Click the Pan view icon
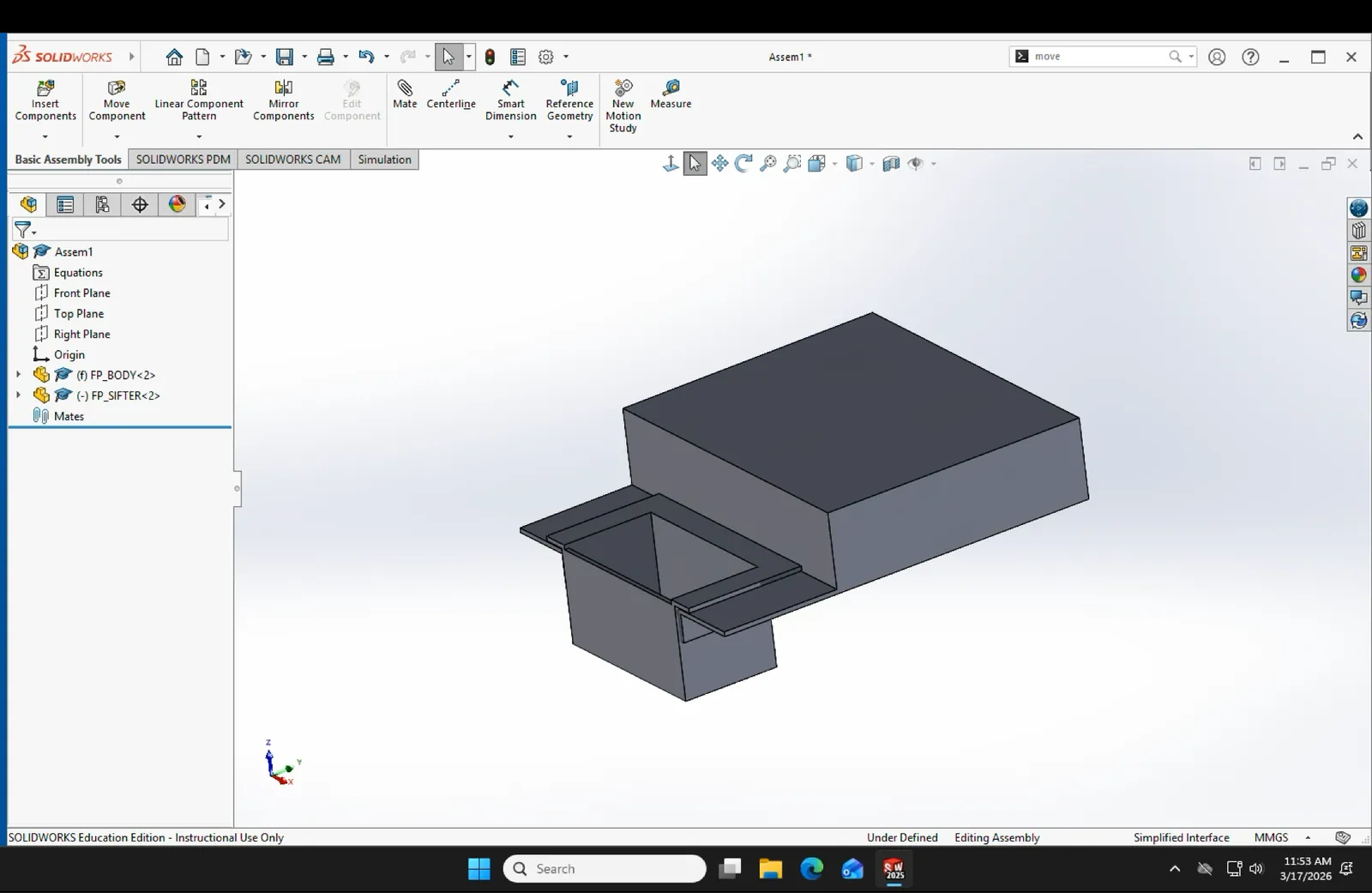The width and height of the screenshot is (1372, 893). pyautogui.click(x=719, y=163)
